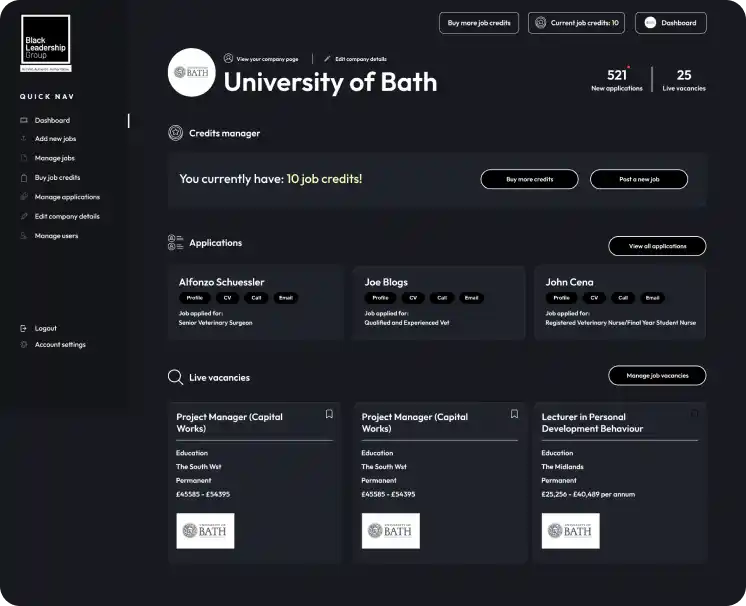Click the View your company page link
Screen dimensions: 746x606
coord(267,59)
